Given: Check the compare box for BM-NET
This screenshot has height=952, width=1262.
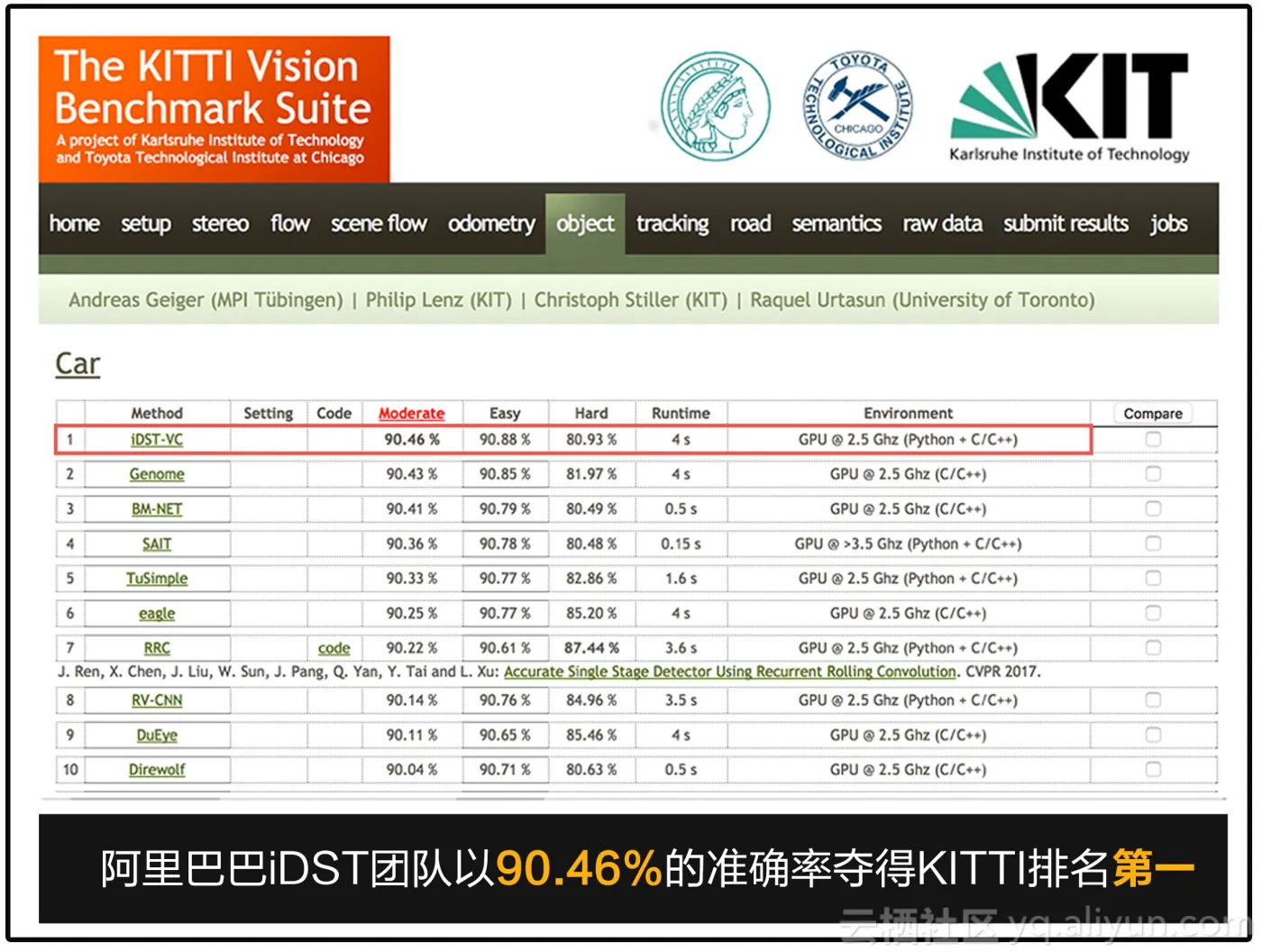Looking at the screenshot, I should tap(1153, 508).
